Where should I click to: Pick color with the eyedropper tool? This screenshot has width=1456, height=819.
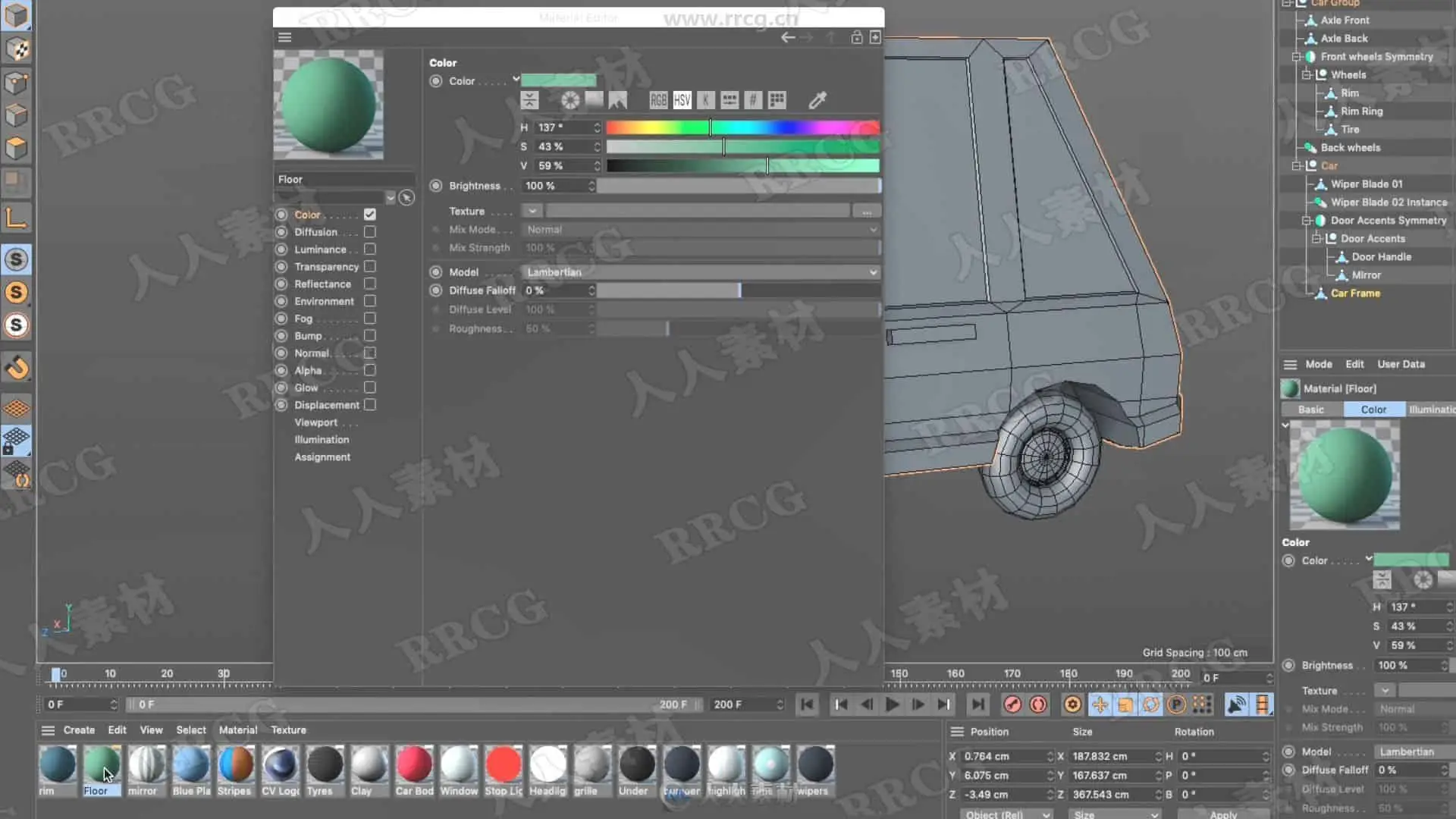click(817, 100)
